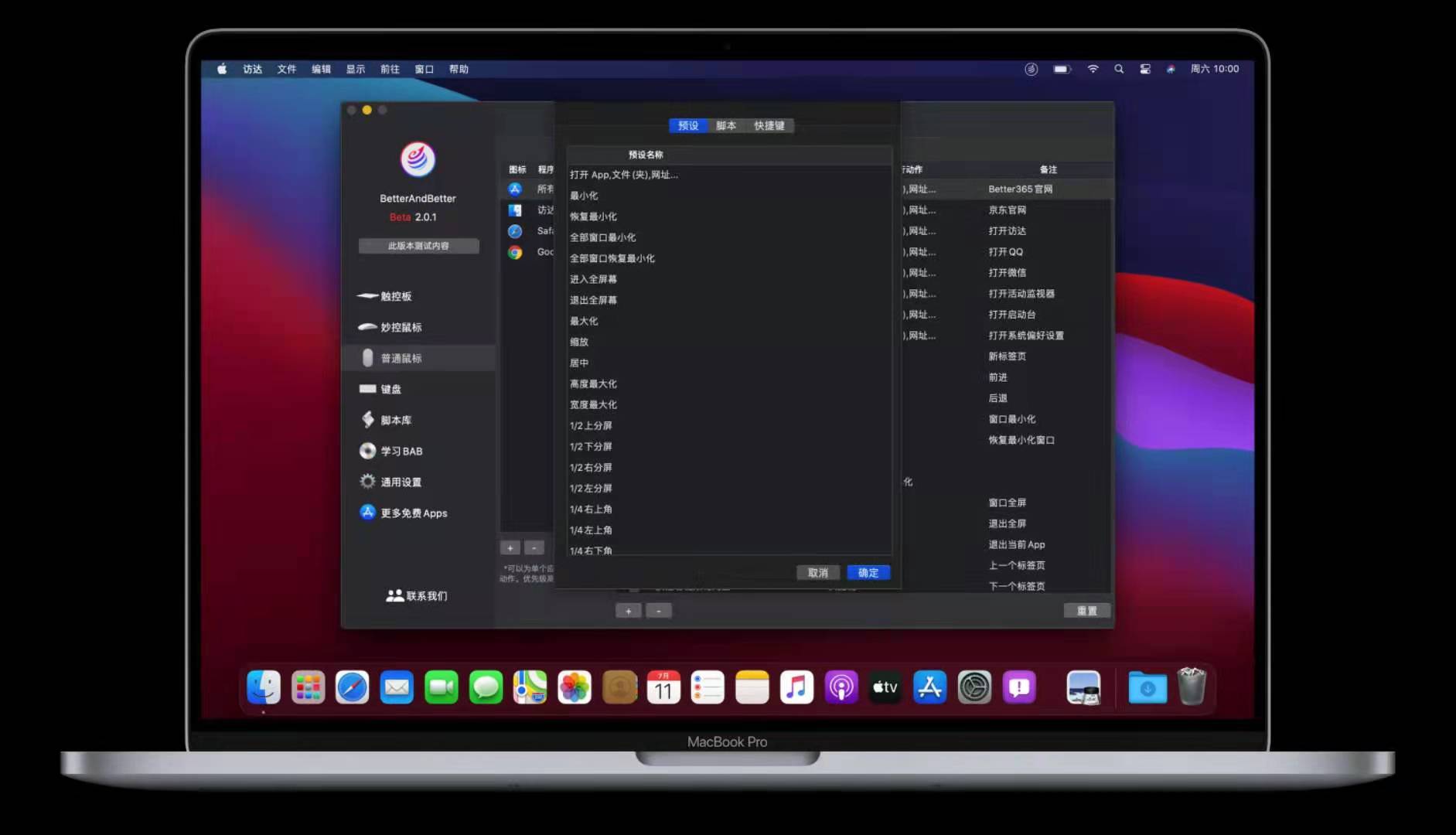Select preset 1/2右分屏

pos(729,467)
